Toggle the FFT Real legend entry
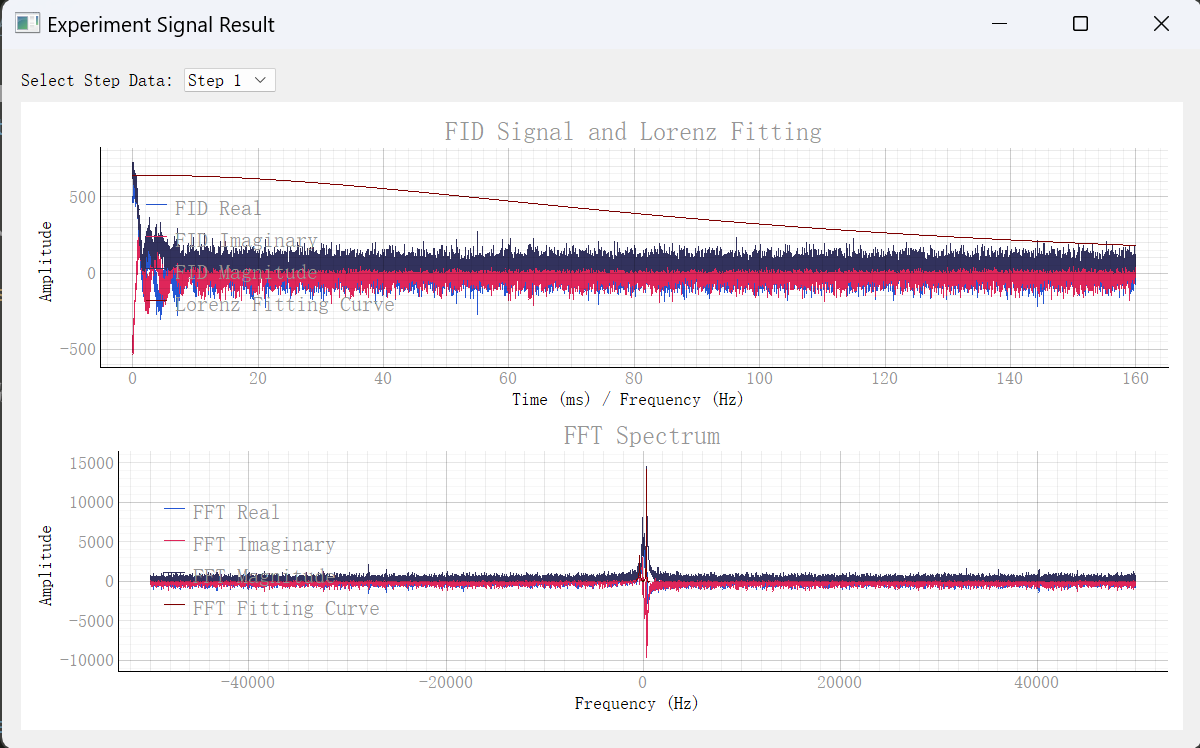The width and height of the screenshot is (1200, 748). coord(235,512)
